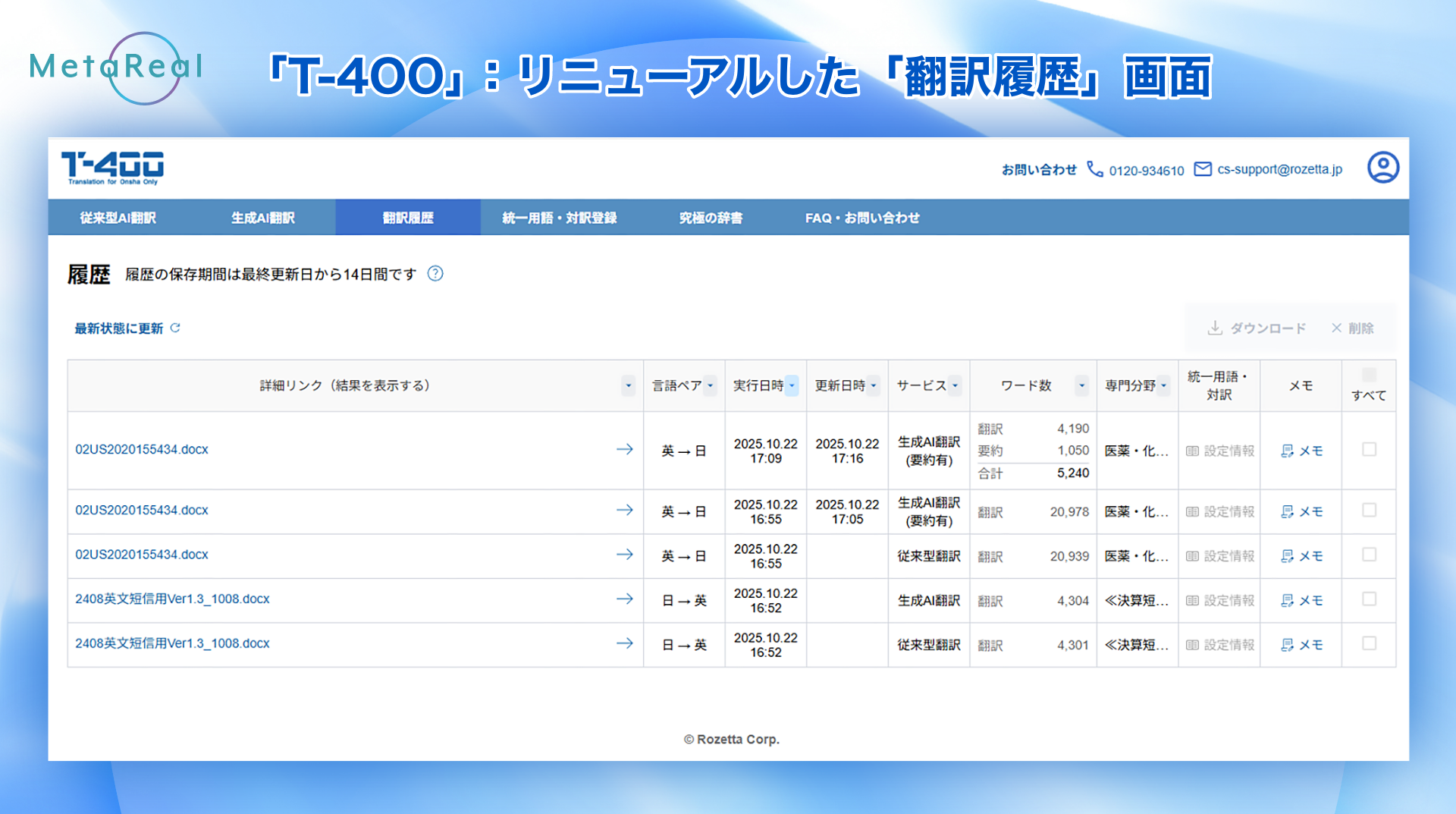Click 設定情報 icon in the 従来型翻訳 02US row
Screen dimensions: 1456x814
click(x=1193, y=556)
